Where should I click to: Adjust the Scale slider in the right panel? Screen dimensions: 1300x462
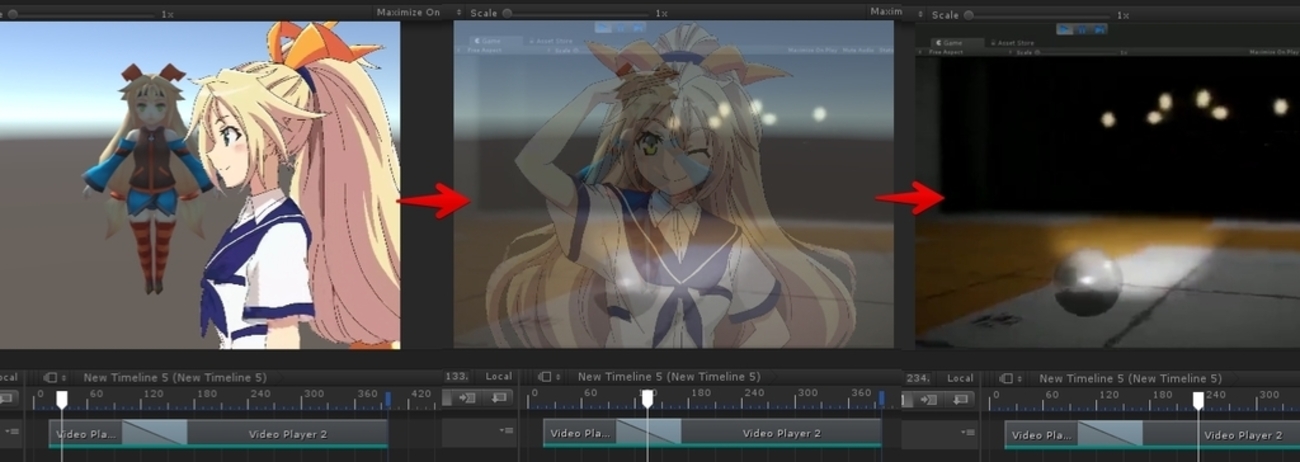click(1035, 15)
